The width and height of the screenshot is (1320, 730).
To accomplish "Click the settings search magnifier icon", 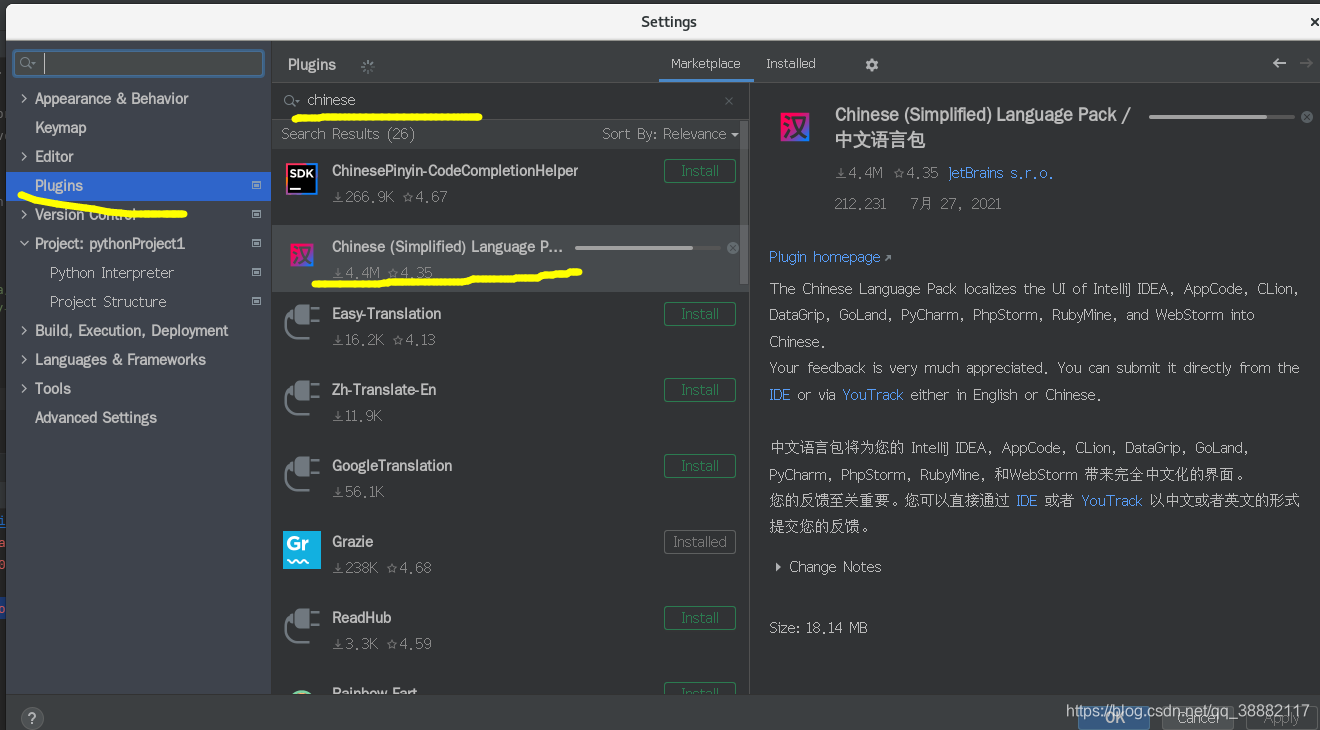I will 28,64.
